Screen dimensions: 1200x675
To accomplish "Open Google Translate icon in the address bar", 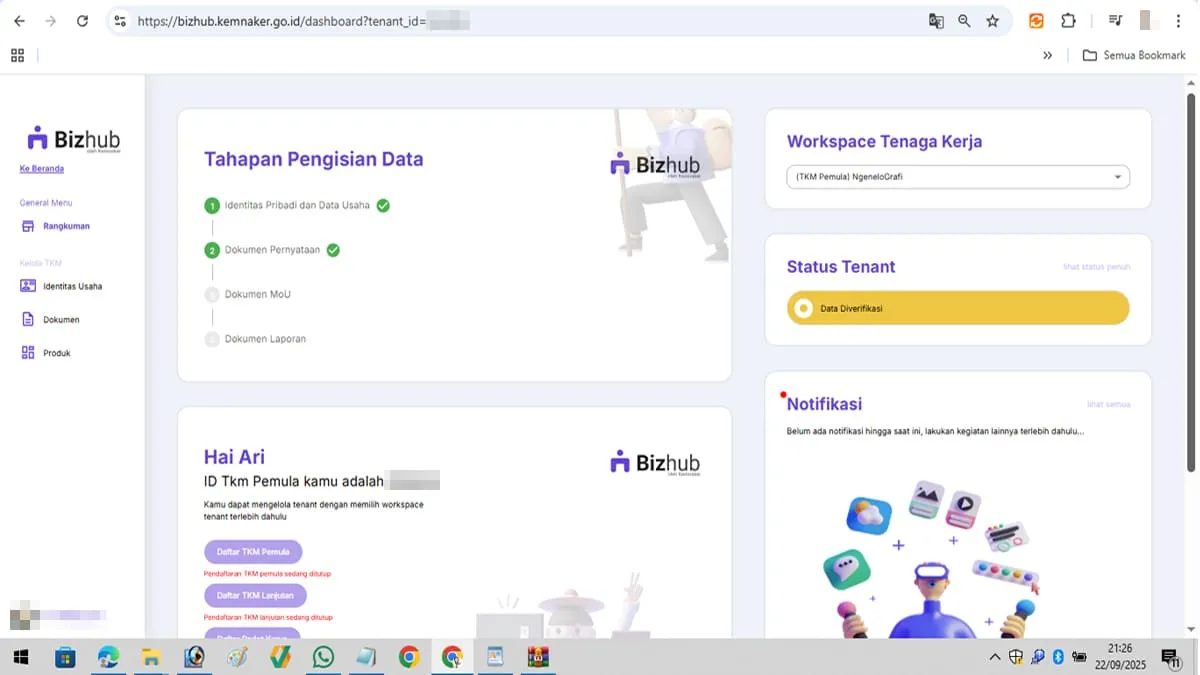I will click(936, 20).
